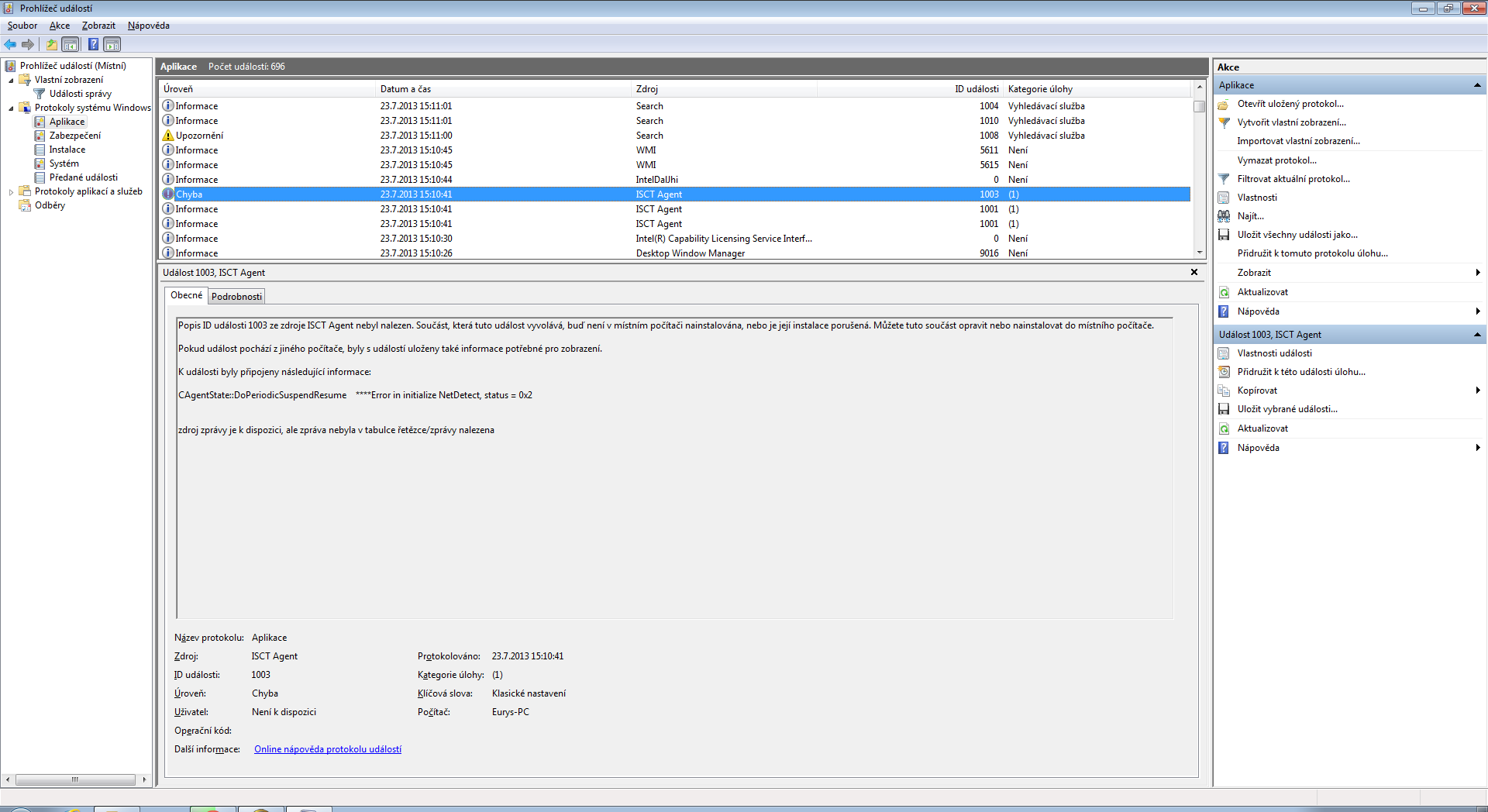Select the Upozornění event row from Search
The image size is (1488, 812).
(x=675, y=136)
